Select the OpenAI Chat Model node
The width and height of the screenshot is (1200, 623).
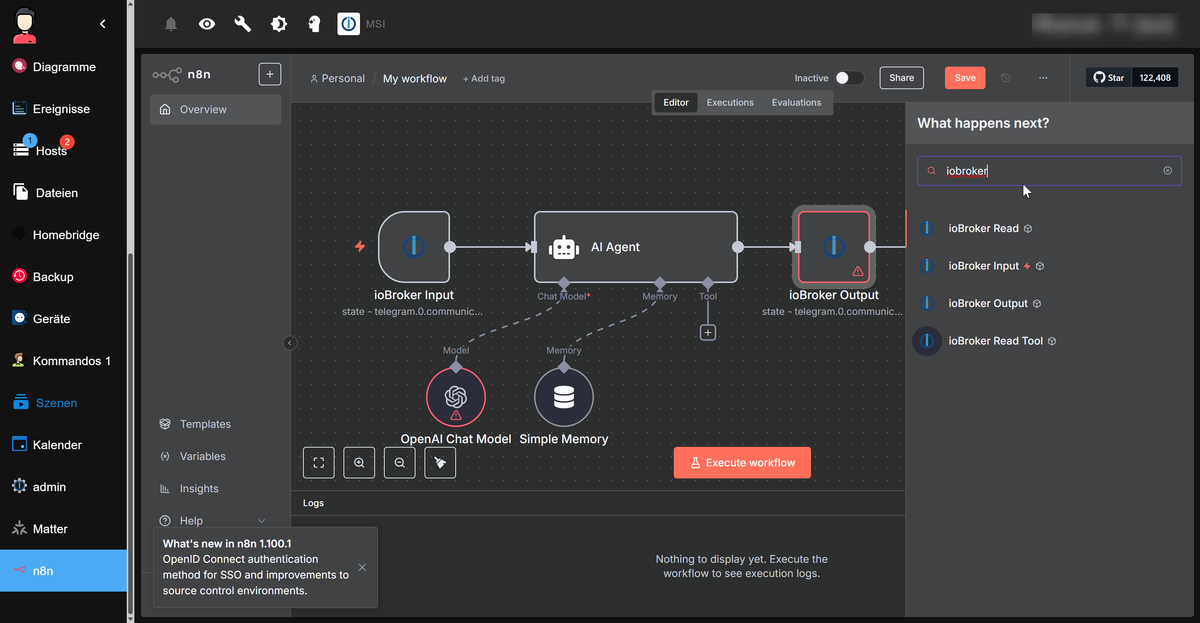pos(456,397)
